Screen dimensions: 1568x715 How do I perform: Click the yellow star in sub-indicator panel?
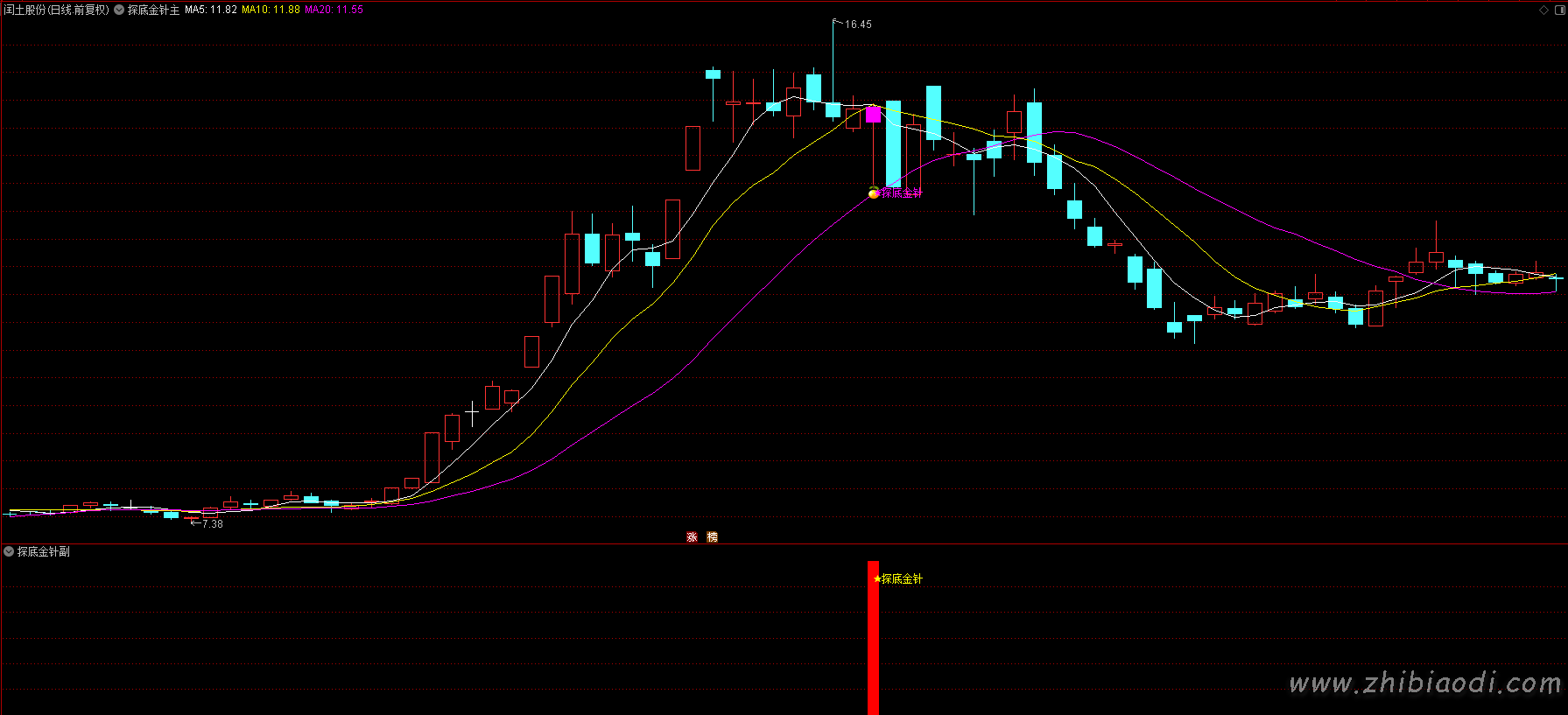[877, 578]
